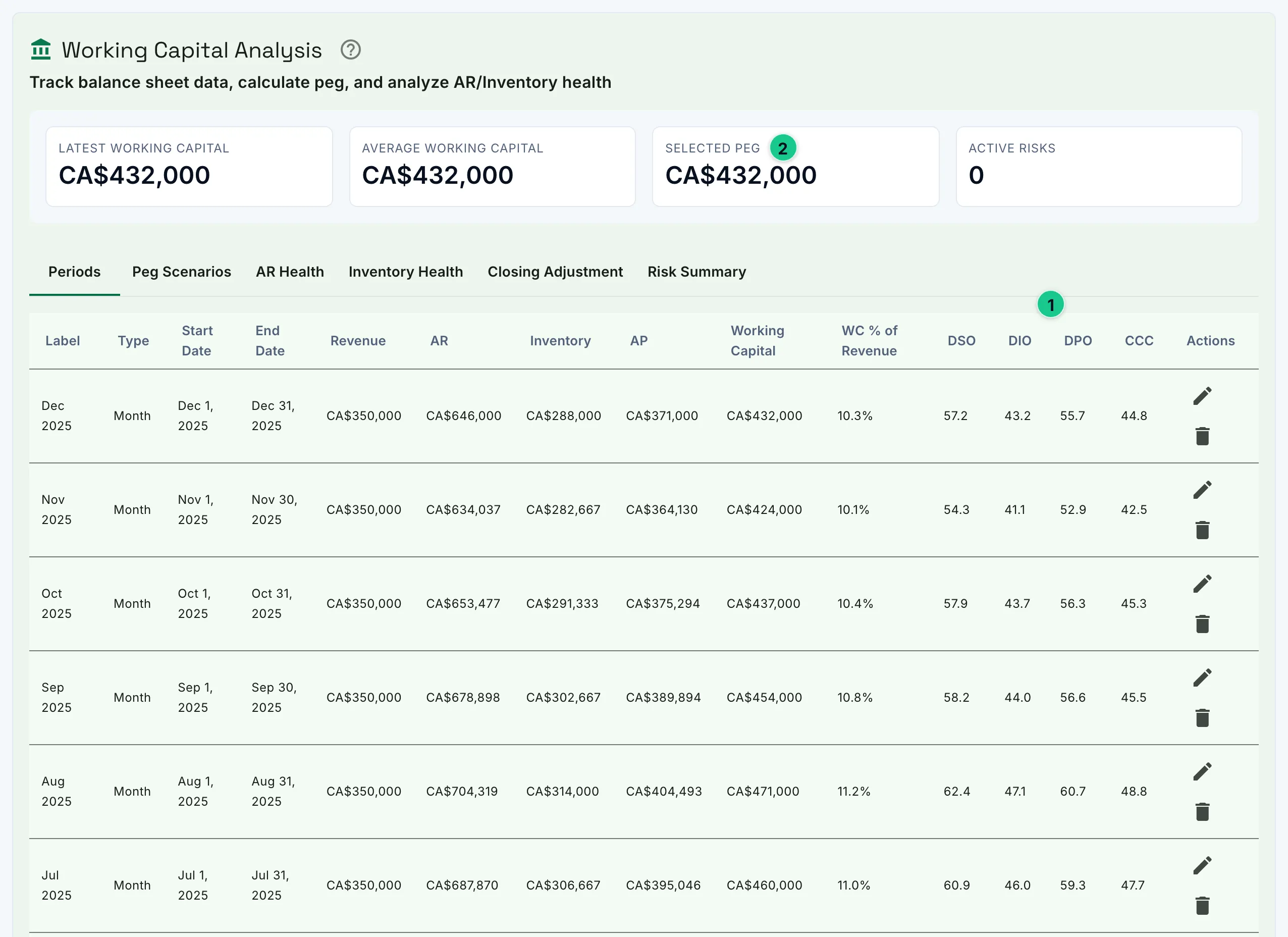The width and height of the screenshot is (1288, 937).
Task: Open the AR Health tab
Action: click(x=290, y=272)
